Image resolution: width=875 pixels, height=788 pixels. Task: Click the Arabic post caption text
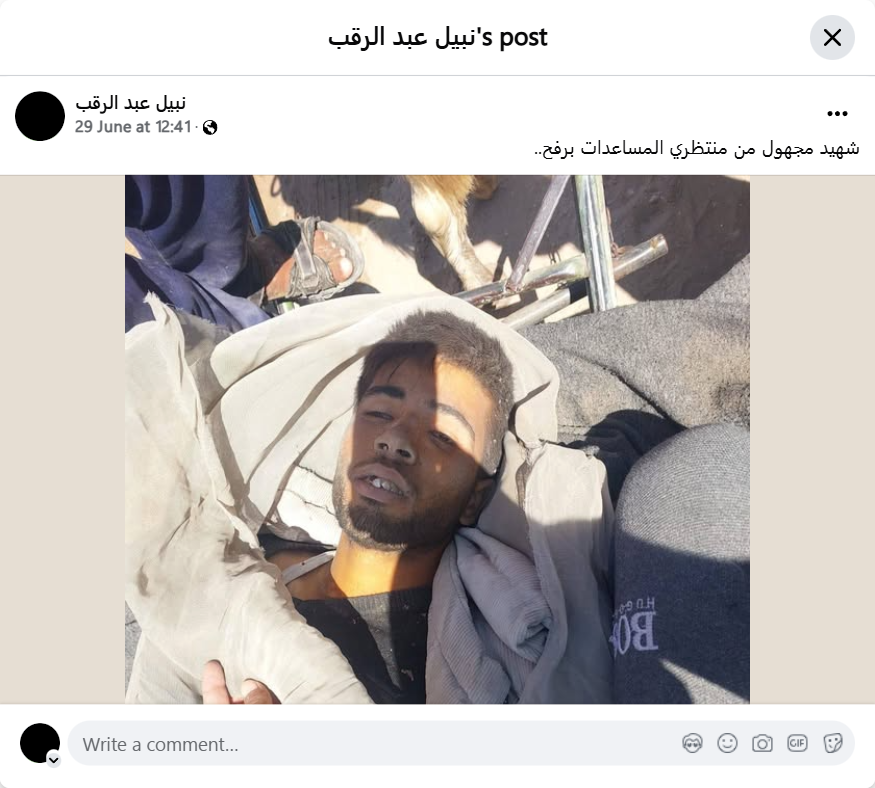tap(696, 149)
